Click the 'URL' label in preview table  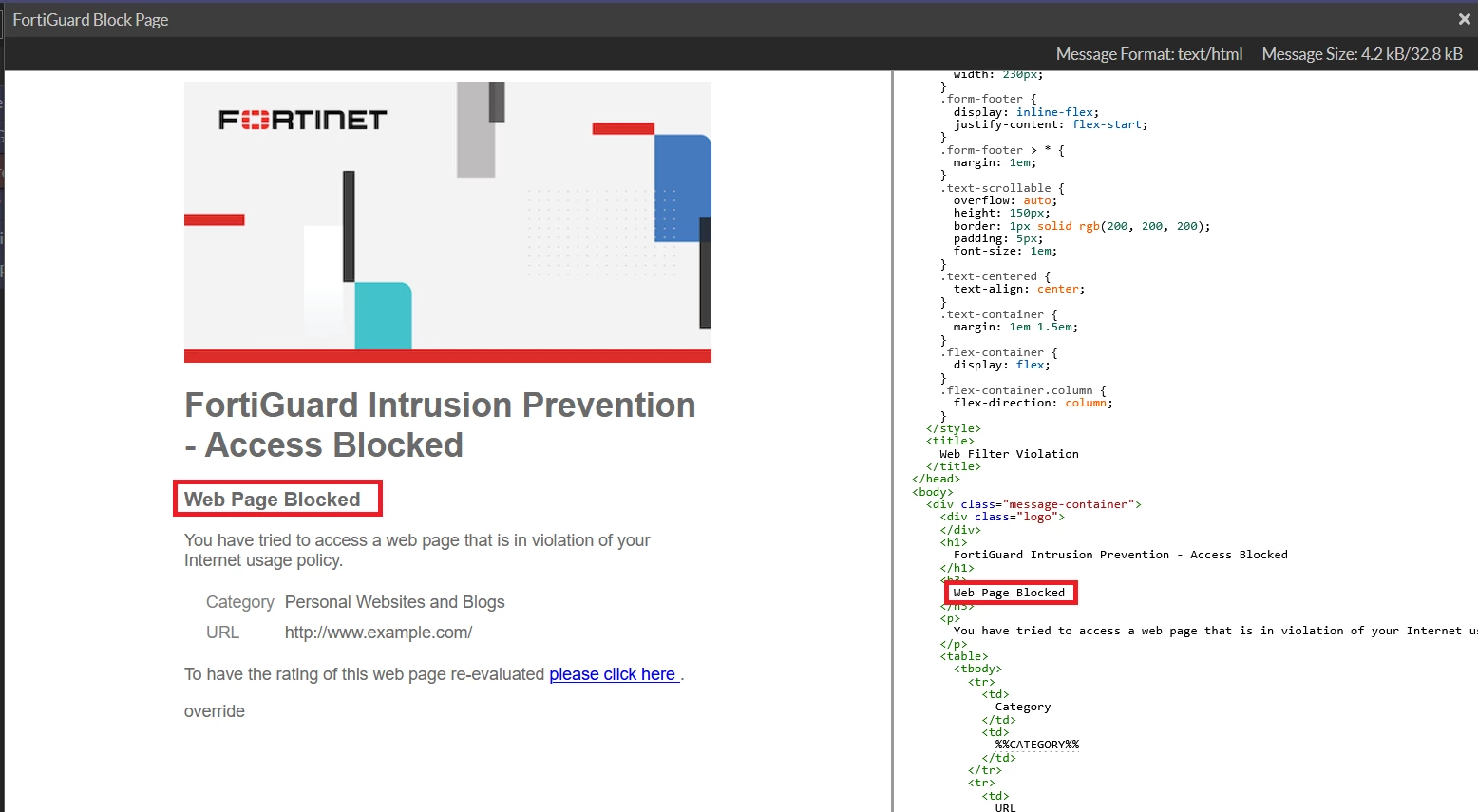(223, 633)
